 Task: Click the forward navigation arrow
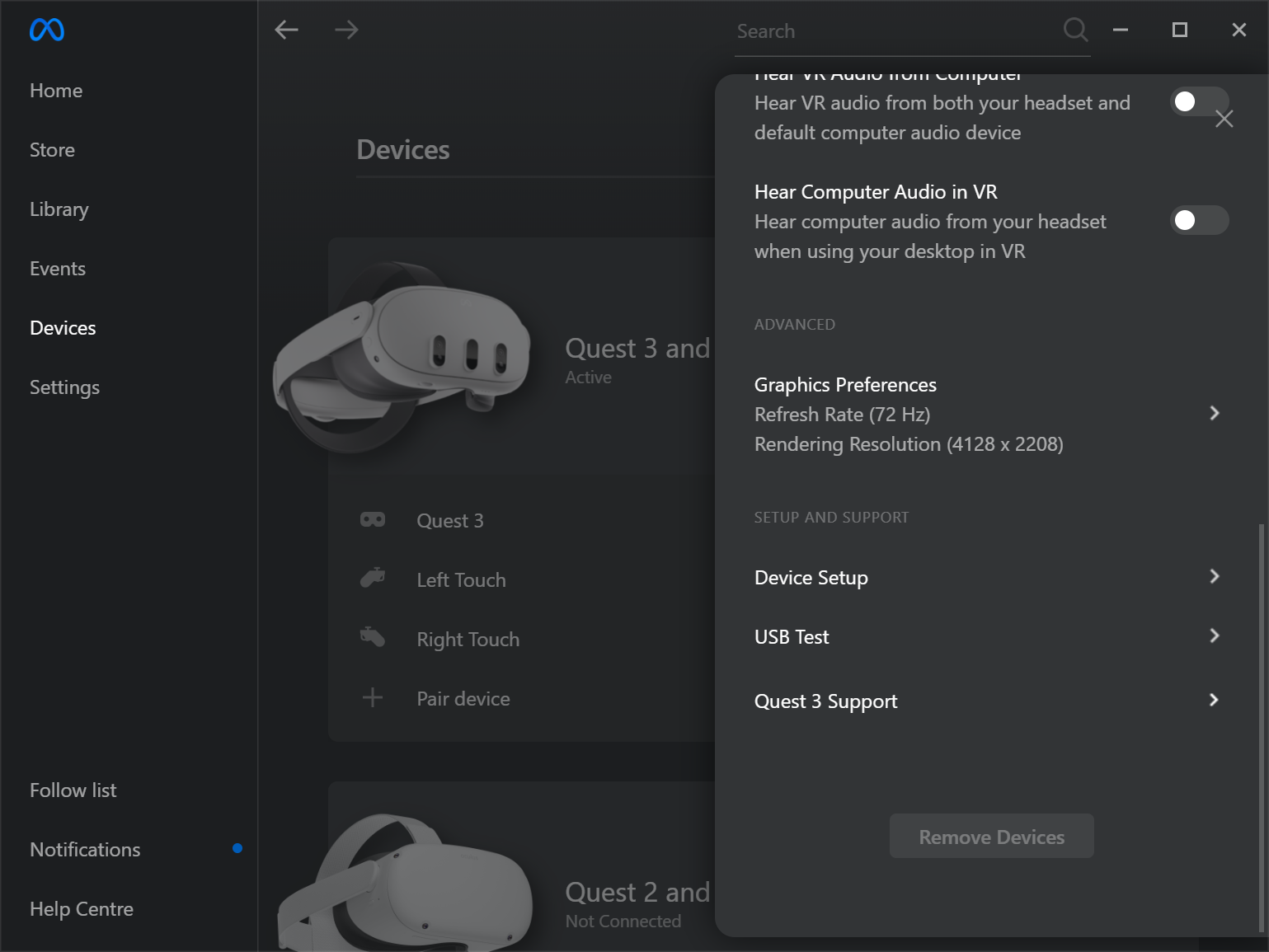click(346, 30)
